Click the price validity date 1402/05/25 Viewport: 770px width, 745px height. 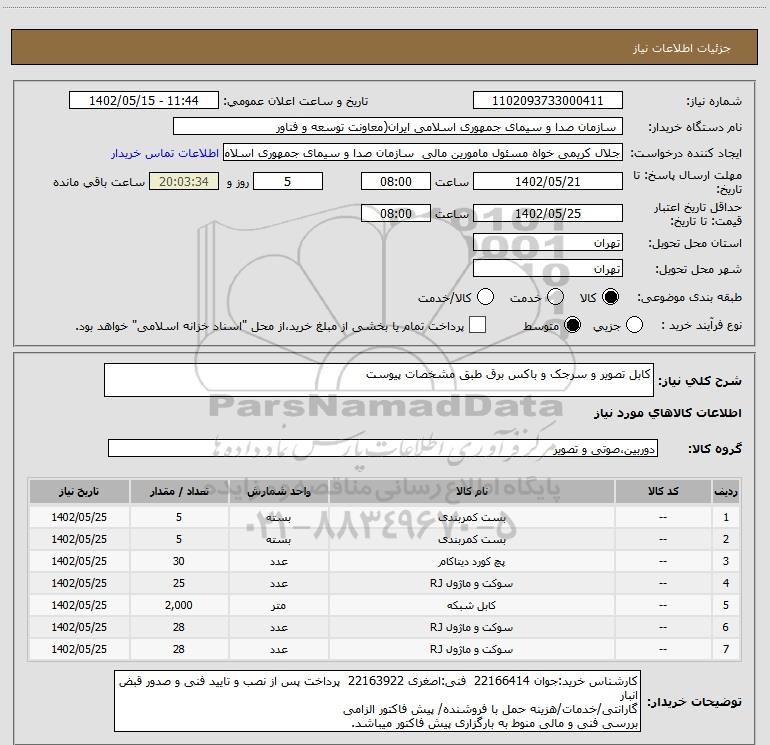[548, 213]
